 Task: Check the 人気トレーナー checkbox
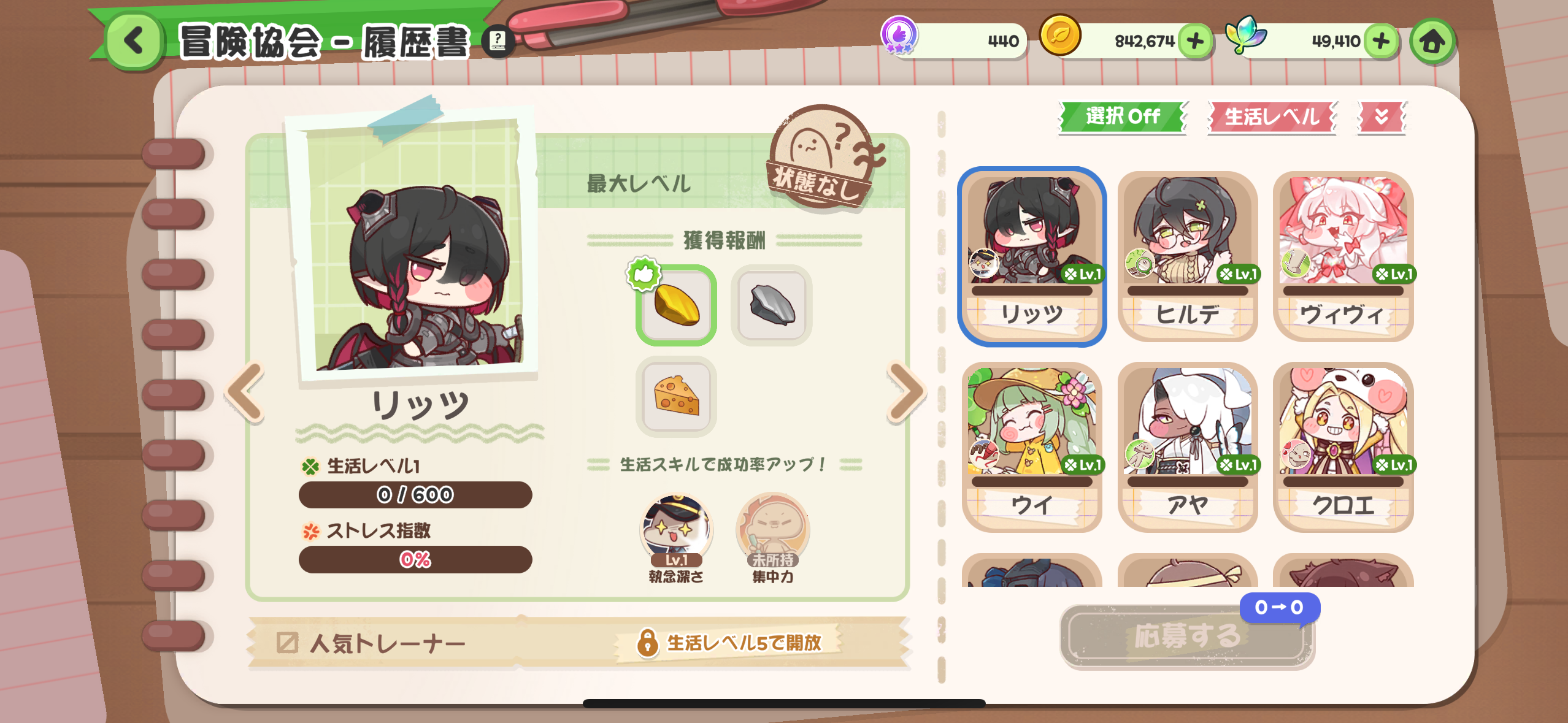[x=286, y=643]
